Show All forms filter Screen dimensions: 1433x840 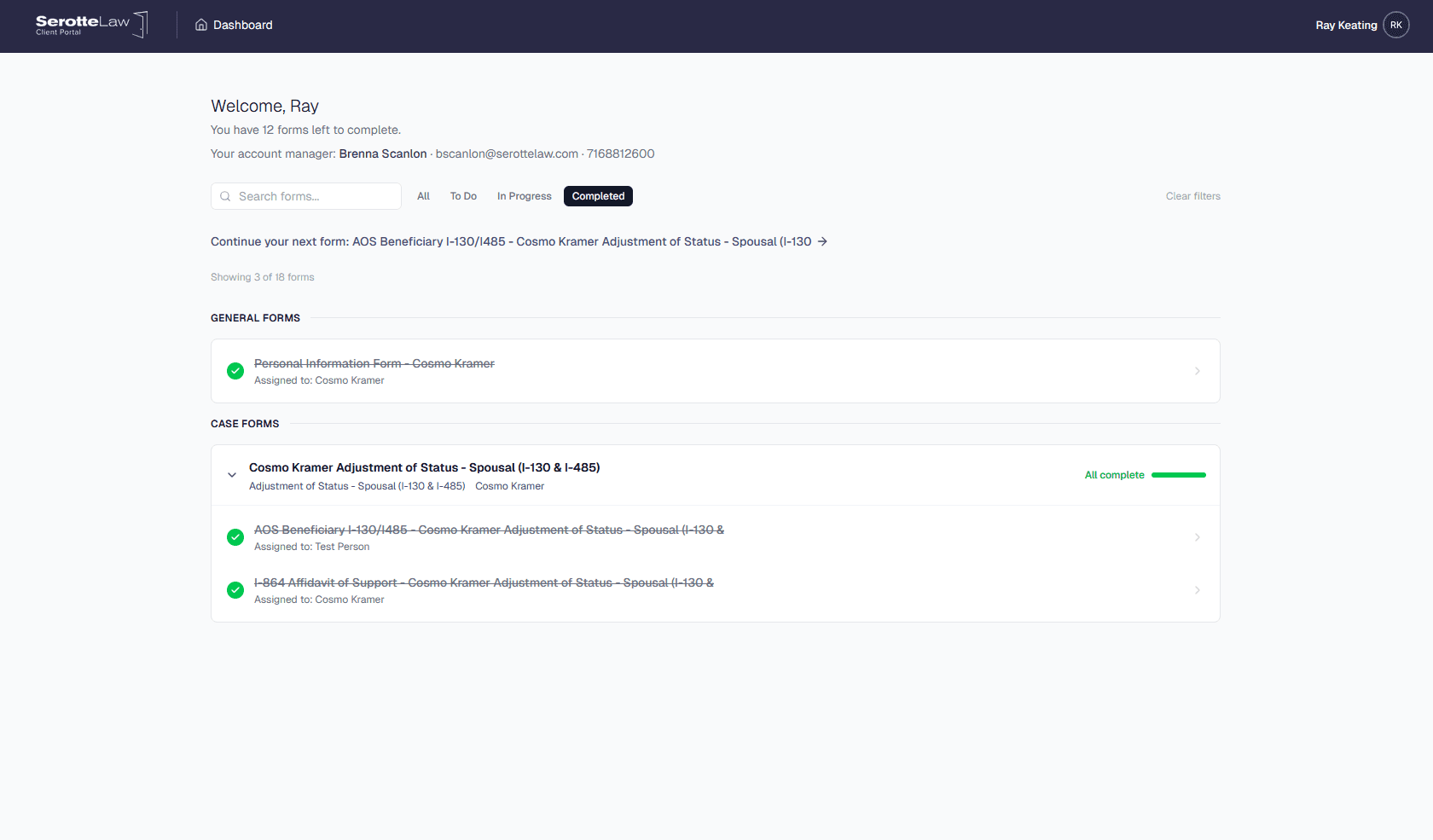[x=423, y=196]
